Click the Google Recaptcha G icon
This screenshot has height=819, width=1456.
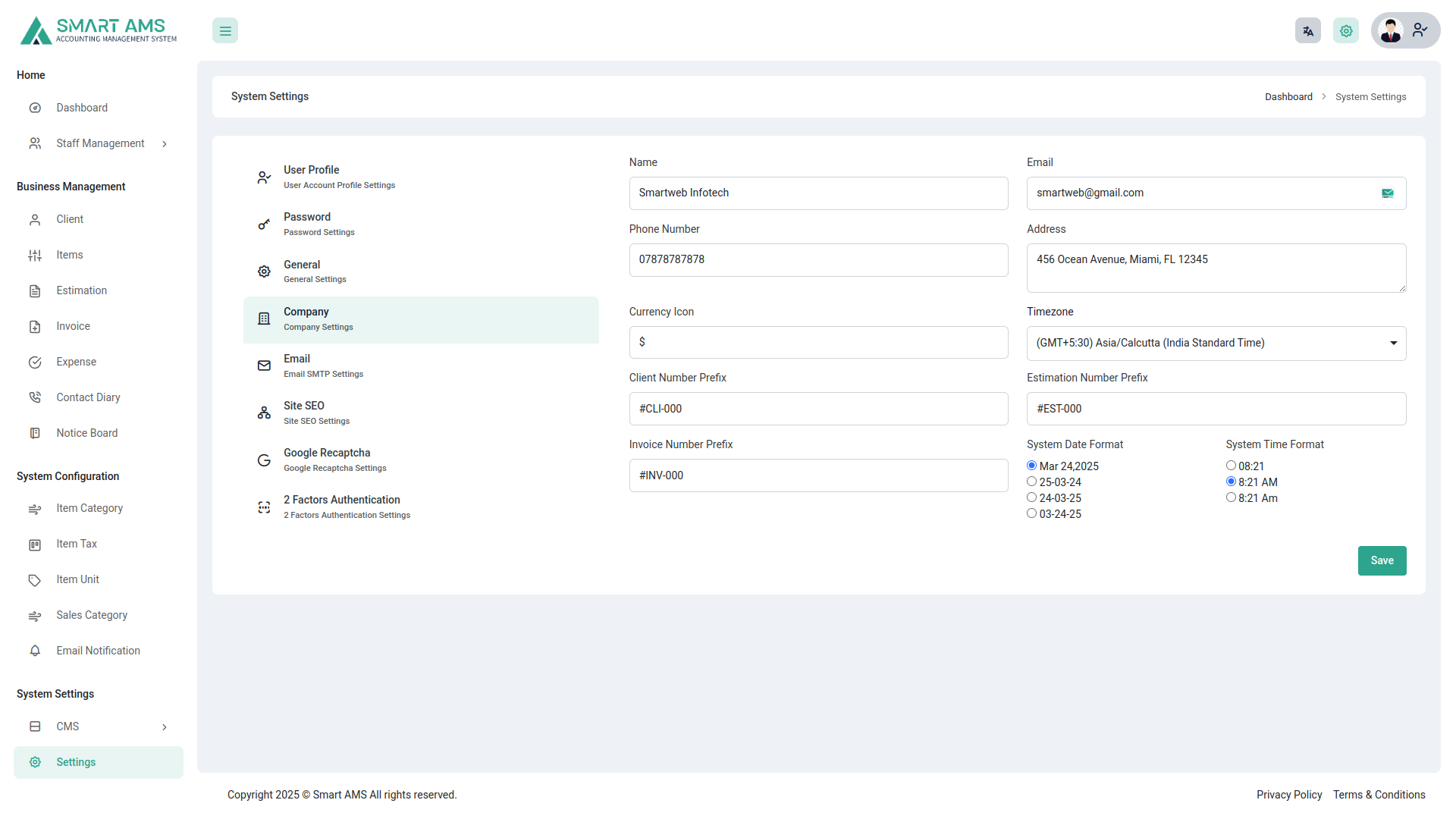264,460
